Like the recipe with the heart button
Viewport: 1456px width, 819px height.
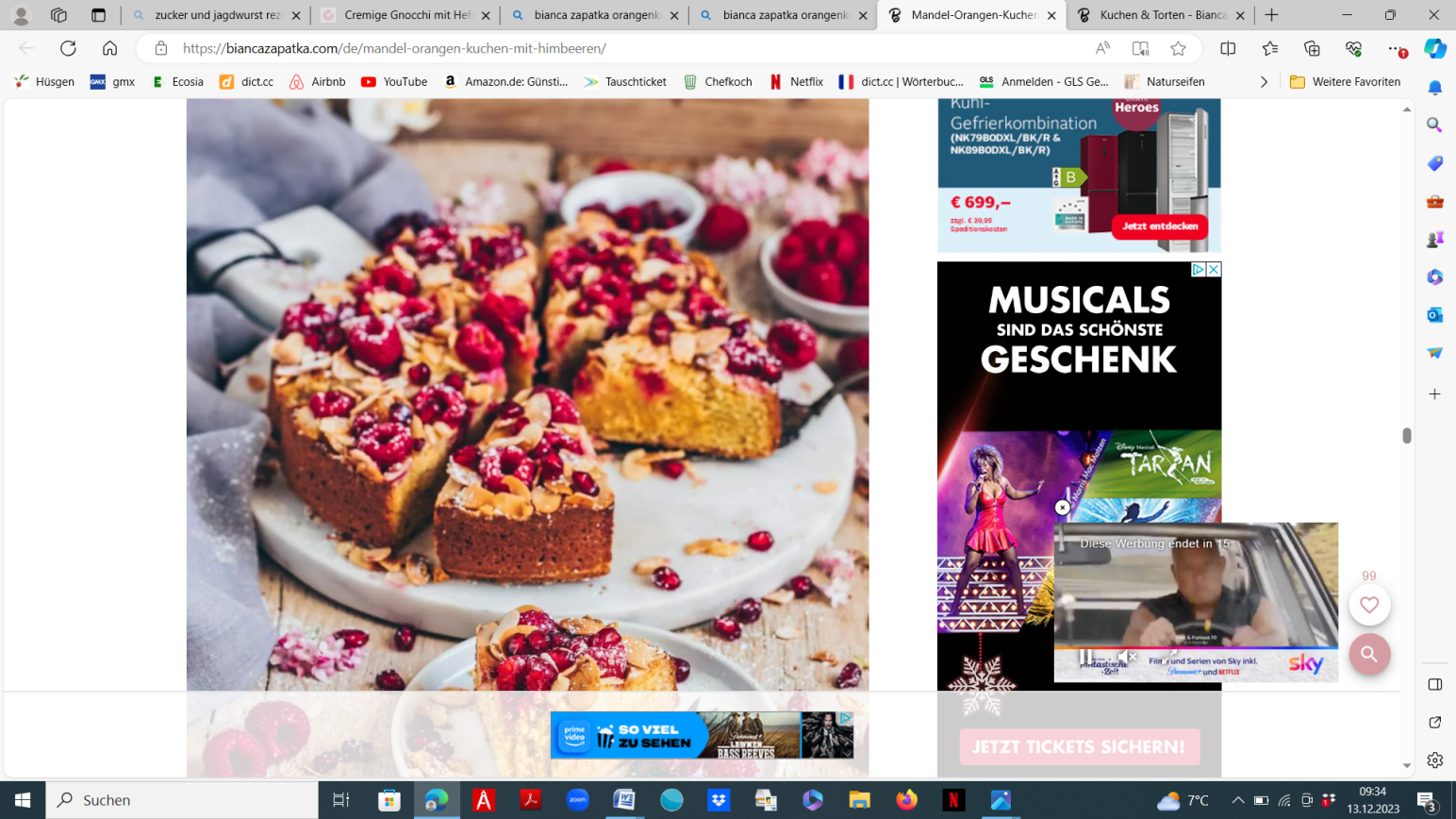pos(1369,606)
